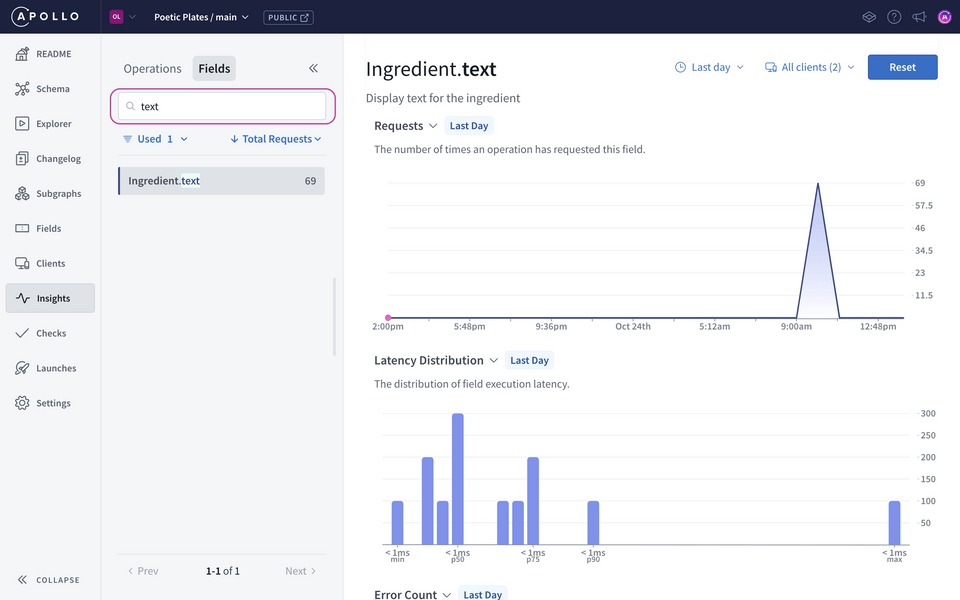Open the Fields sidebar page
Image resolution: width=960 pixels, height=600 pixels.
50,228
